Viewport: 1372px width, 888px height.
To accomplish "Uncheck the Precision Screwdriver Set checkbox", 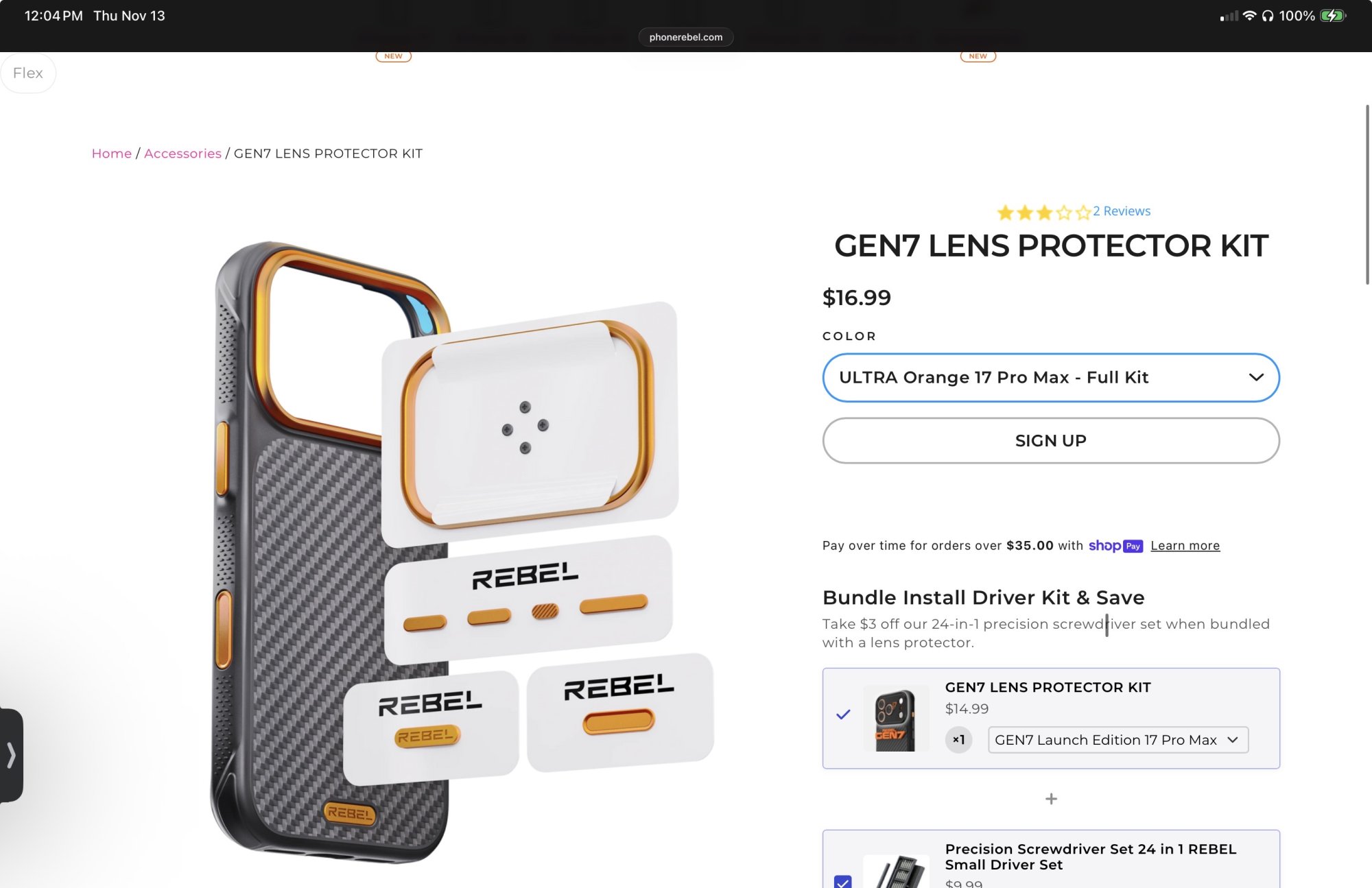I will 842,882.
